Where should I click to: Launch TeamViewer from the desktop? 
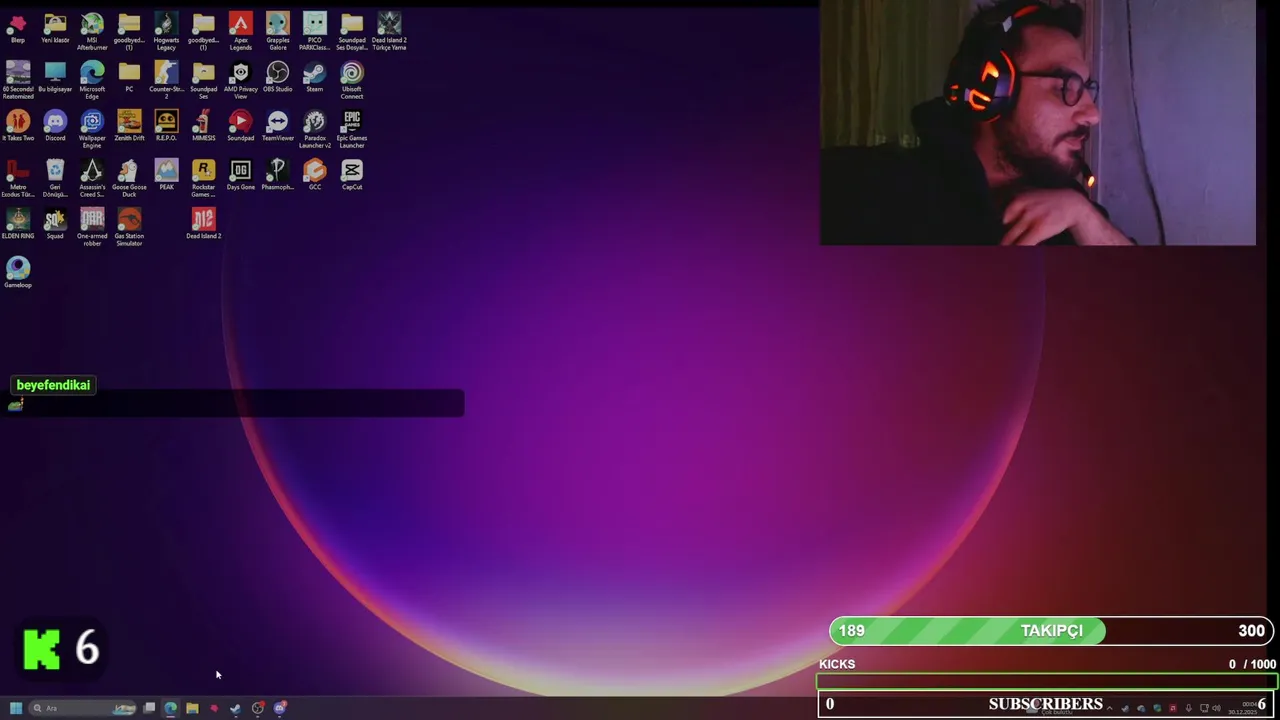(x=278, y=126)
